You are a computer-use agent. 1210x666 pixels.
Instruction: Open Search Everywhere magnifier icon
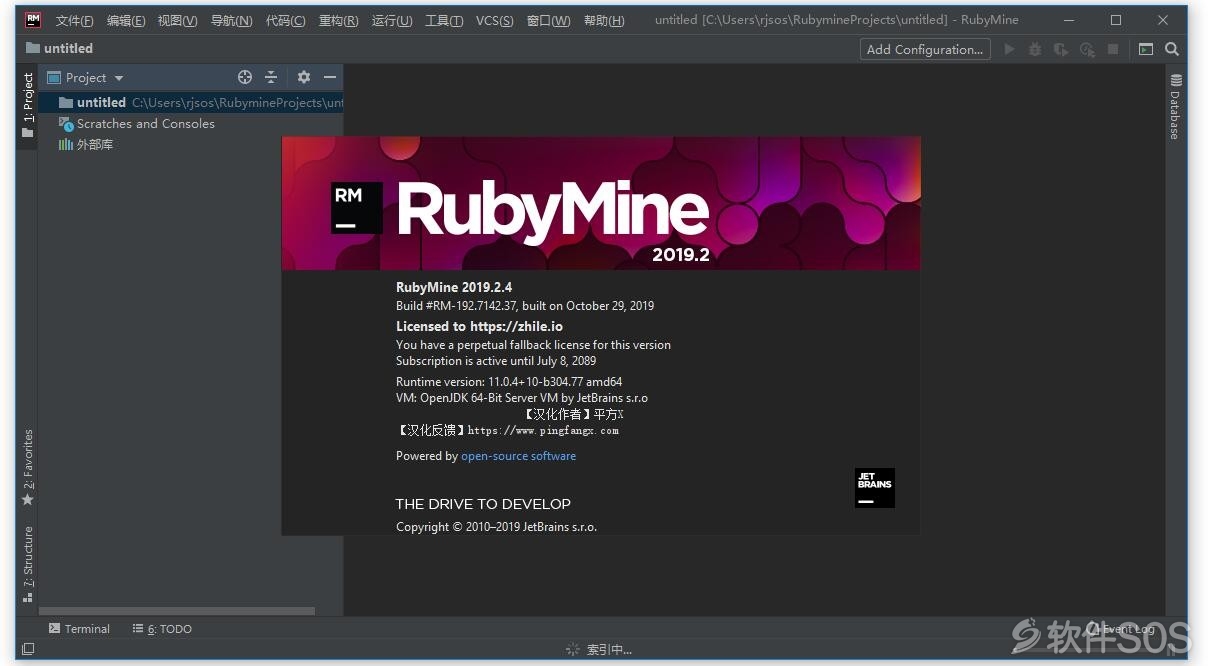pyautogui.click(x=1172, y=49)
